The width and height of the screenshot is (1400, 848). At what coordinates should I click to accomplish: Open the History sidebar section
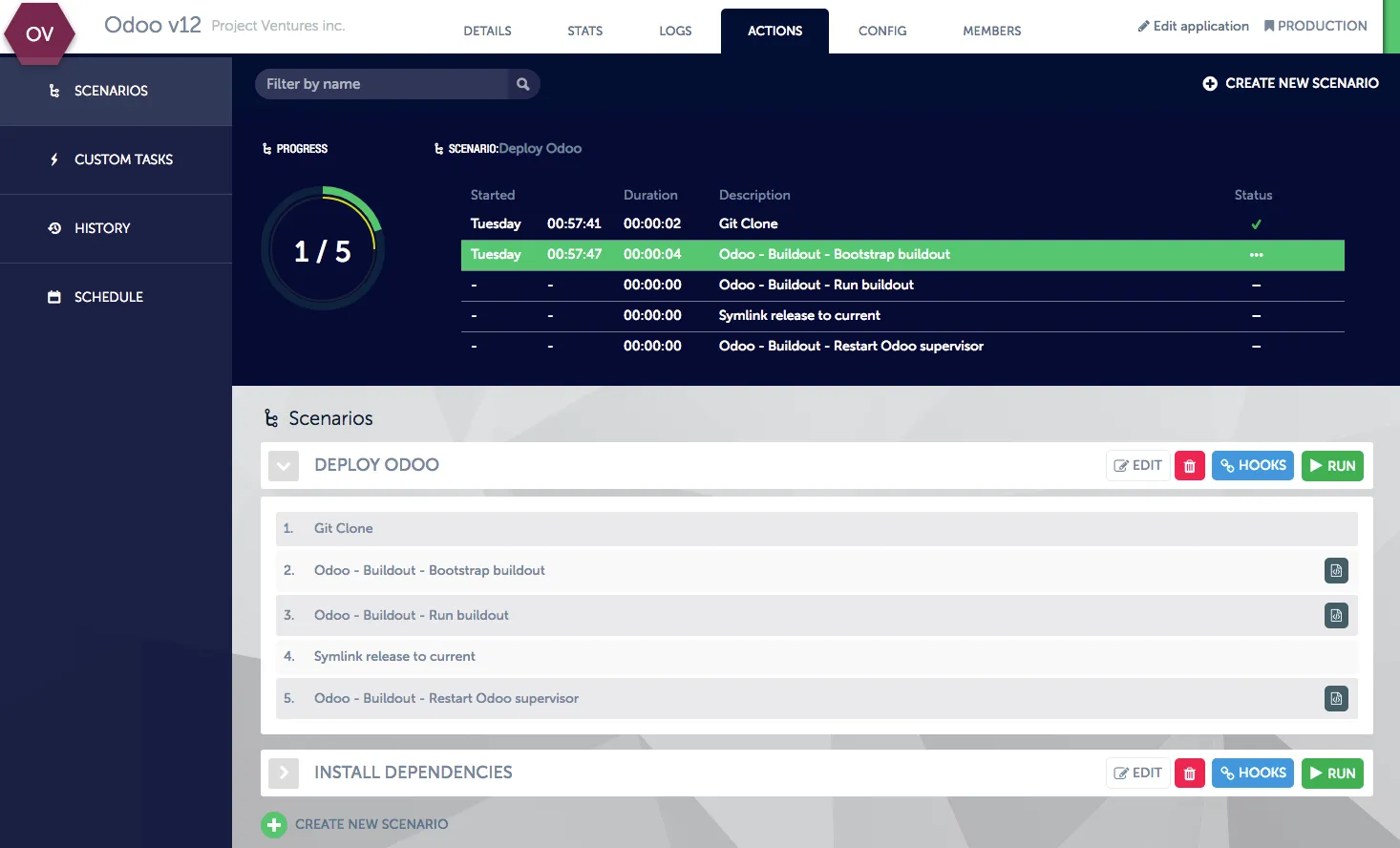click(102, 228)
